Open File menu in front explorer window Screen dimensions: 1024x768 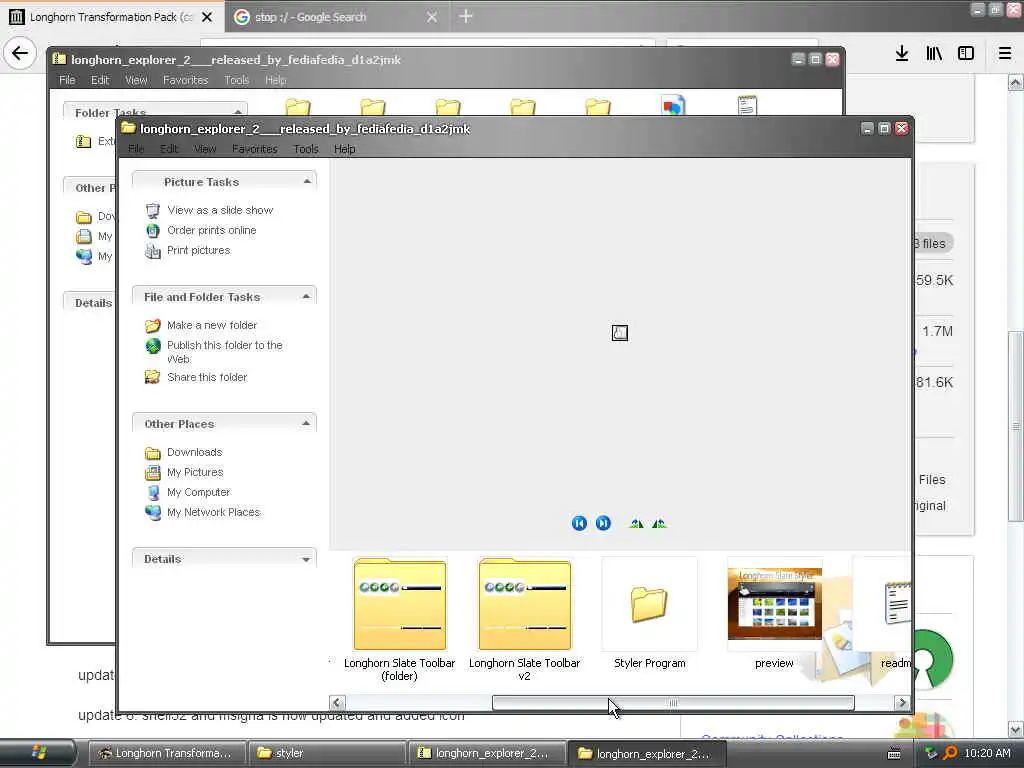(136, 149)
